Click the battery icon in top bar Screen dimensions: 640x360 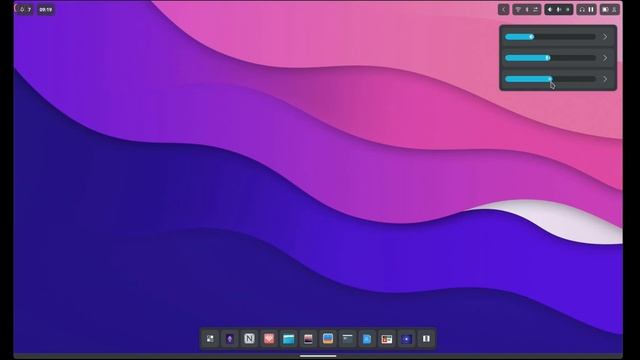click(x=605, y=9)
